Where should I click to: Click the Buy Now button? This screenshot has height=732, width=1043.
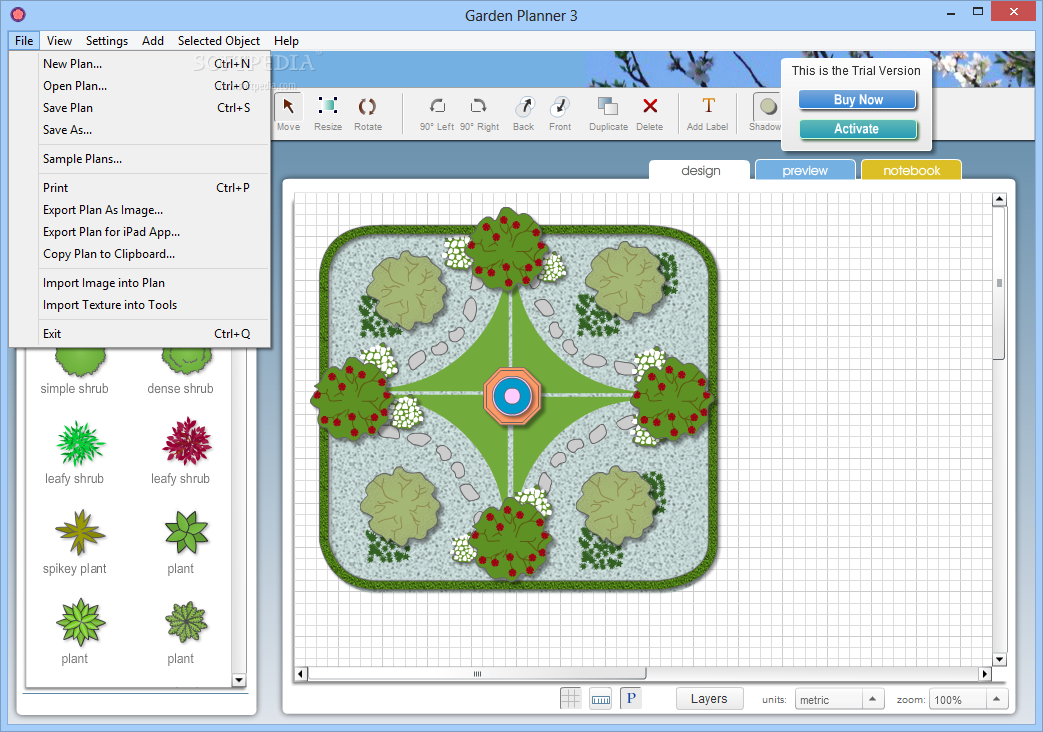[x=858, y=100]
